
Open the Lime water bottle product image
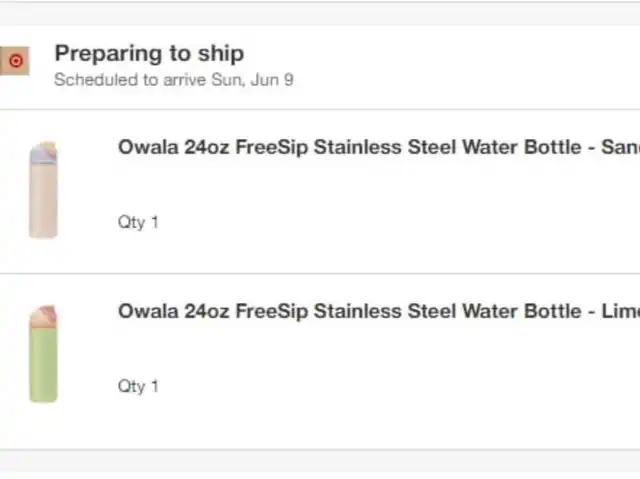tap(43, 354)
